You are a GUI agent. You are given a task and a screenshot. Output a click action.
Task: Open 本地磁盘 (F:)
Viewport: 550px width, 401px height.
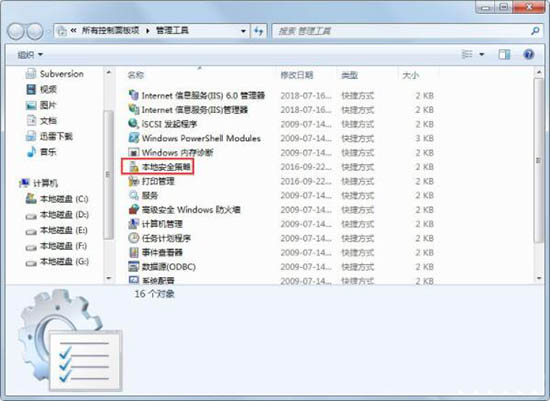[x=57, y=246]
